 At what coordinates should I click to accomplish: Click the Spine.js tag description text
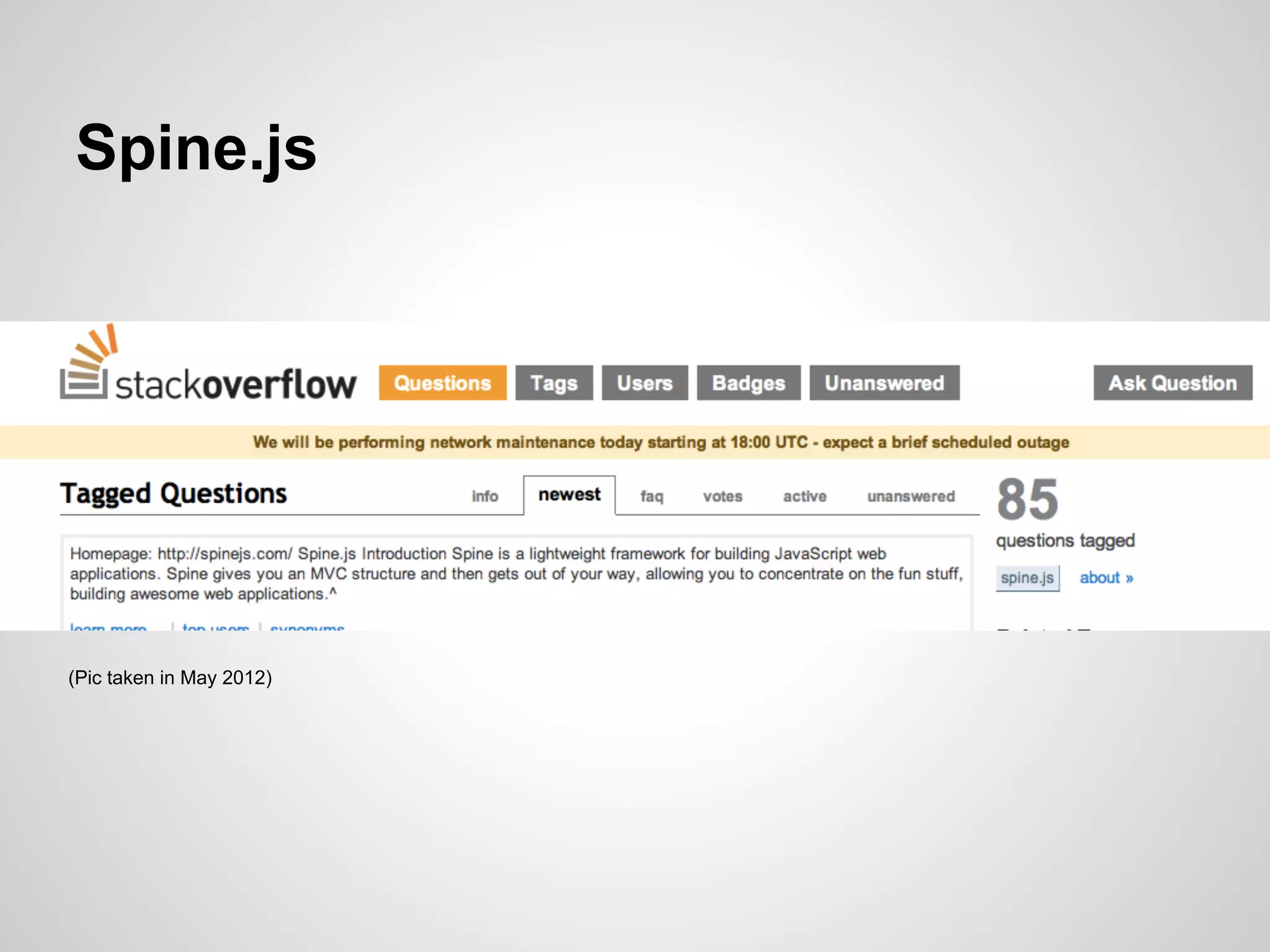tap(516, 574)
